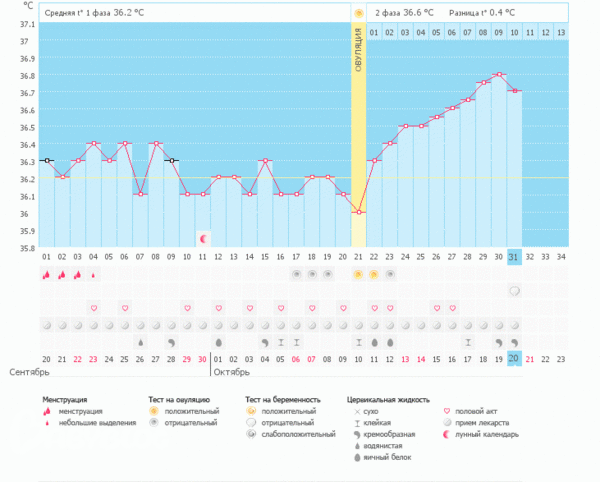
Task: Click the sticky fluid icon on cycle day 16
Action: click(x=281, y=342)
